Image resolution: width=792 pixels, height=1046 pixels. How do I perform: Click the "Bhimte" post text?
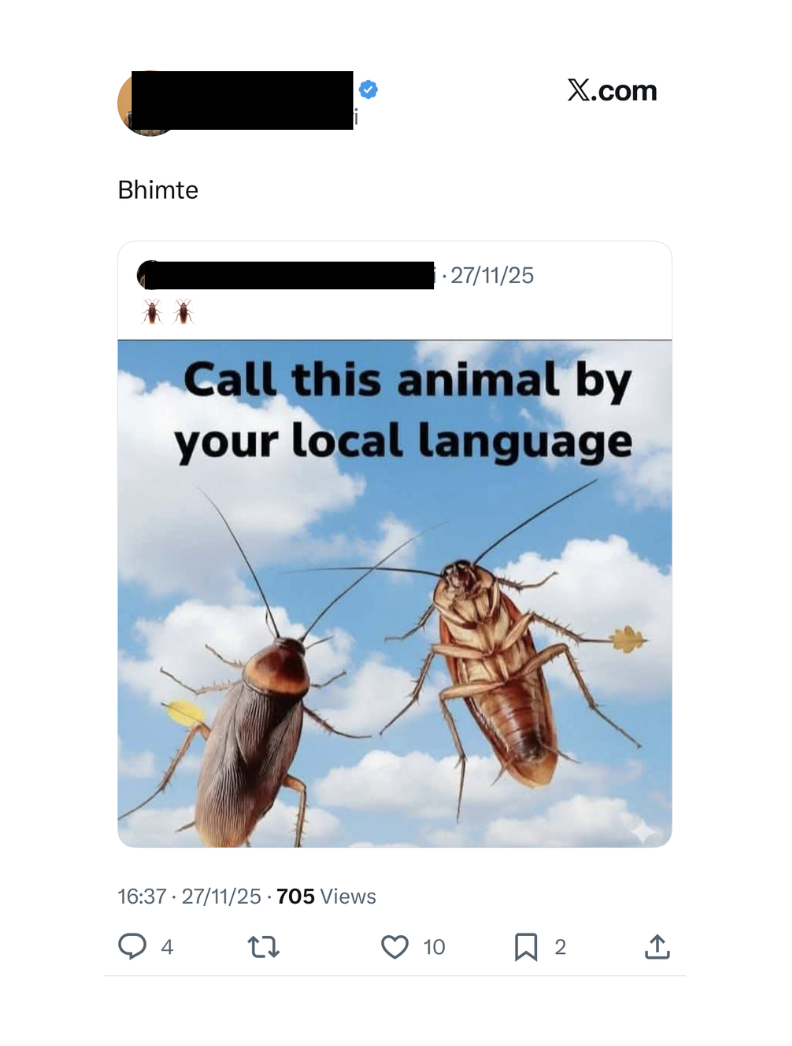click(x=158, y=190)
